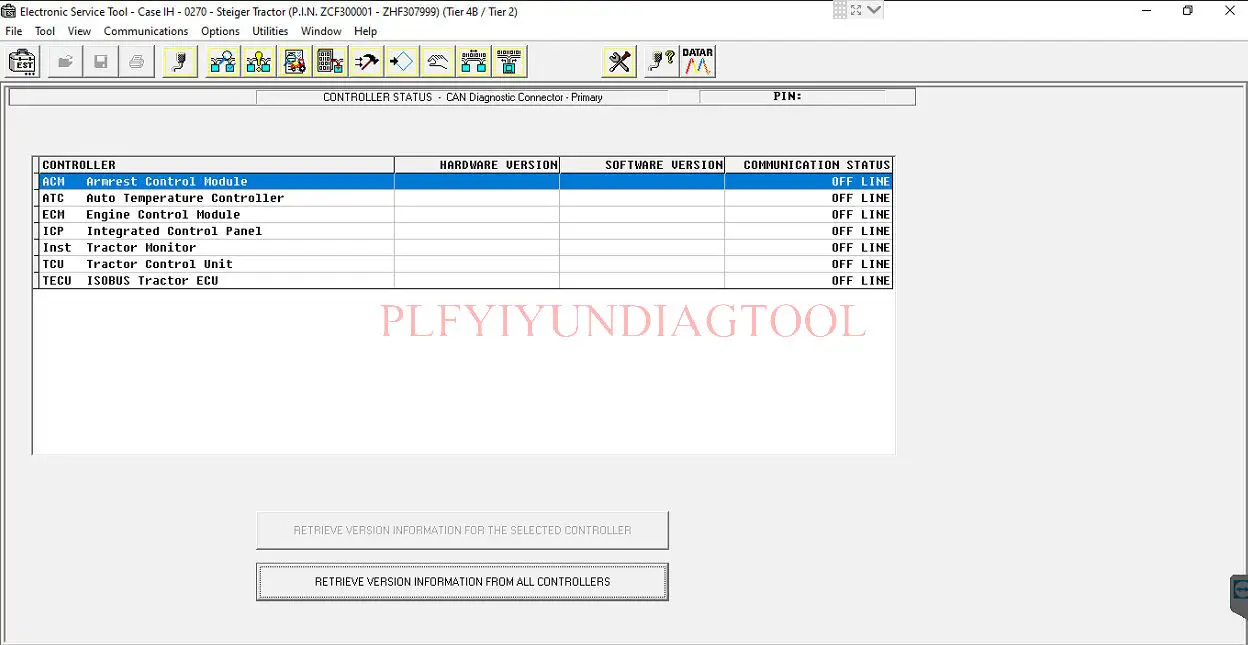
Task: Click the CONTROLLER column header
Action: (216, 165)
